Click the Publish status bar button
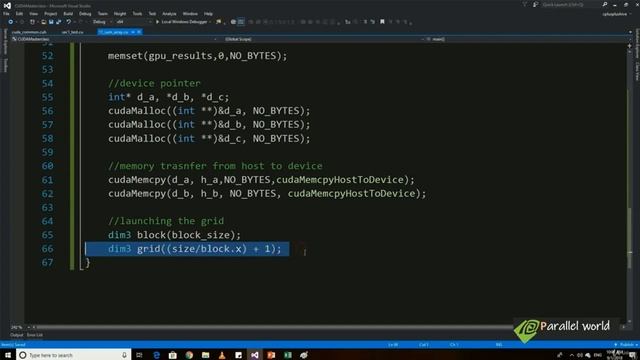 (626, 344)
